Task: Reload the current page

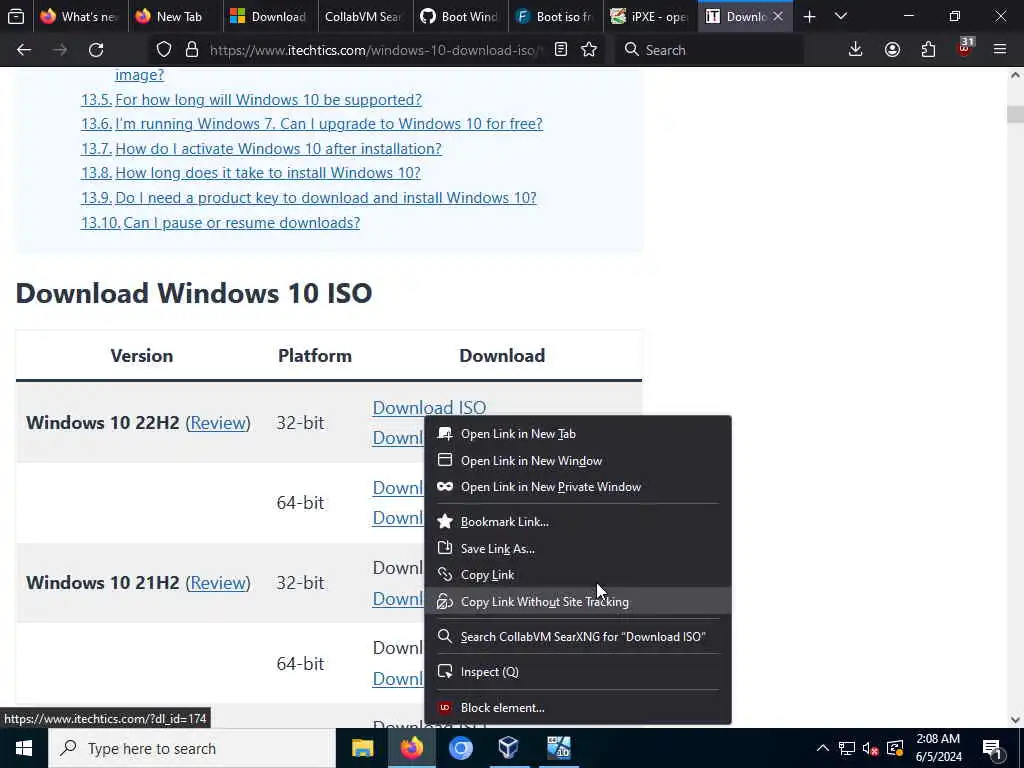Action: coord(96,50)
